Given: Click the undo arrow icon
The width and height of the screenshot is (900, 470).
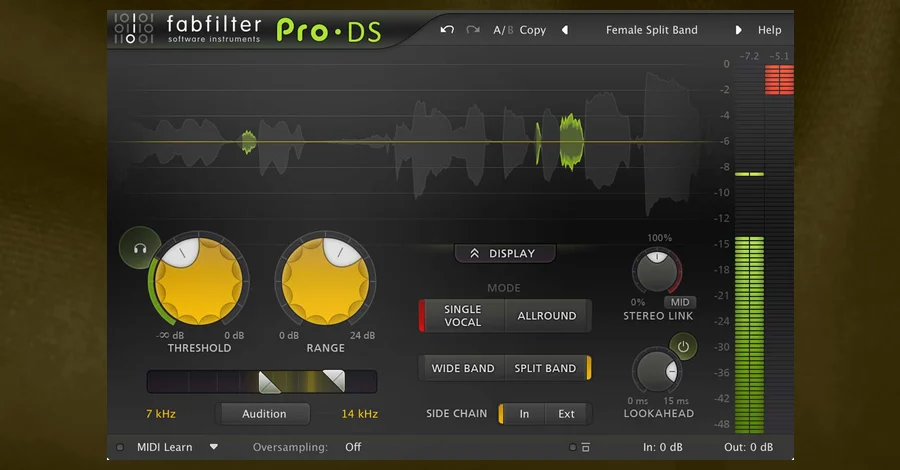Looking at the screenshot, I should pyautogui.click(x=447, y=29).
